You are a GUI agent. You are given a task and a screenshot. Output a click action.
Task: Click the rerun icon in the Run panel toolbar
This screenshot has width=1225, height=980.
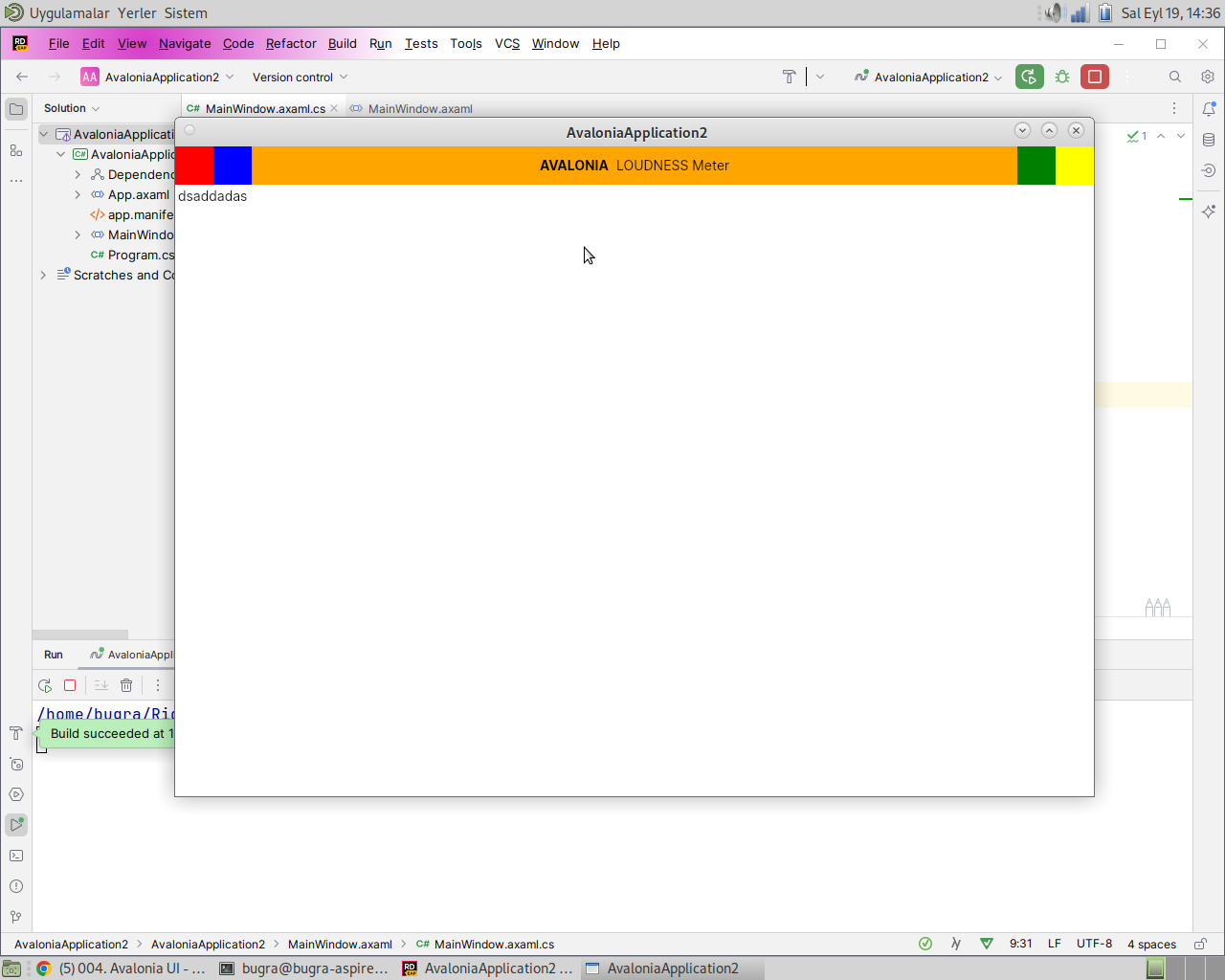45,685
